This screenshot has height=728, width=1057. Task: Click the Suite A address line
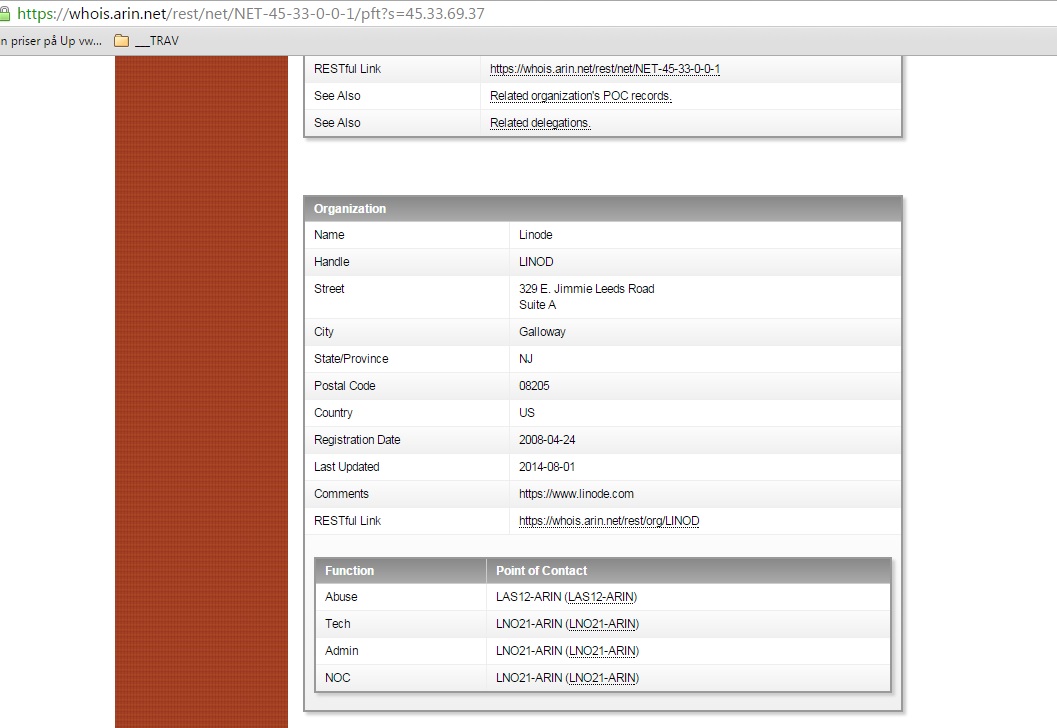[x=537, y=305]
